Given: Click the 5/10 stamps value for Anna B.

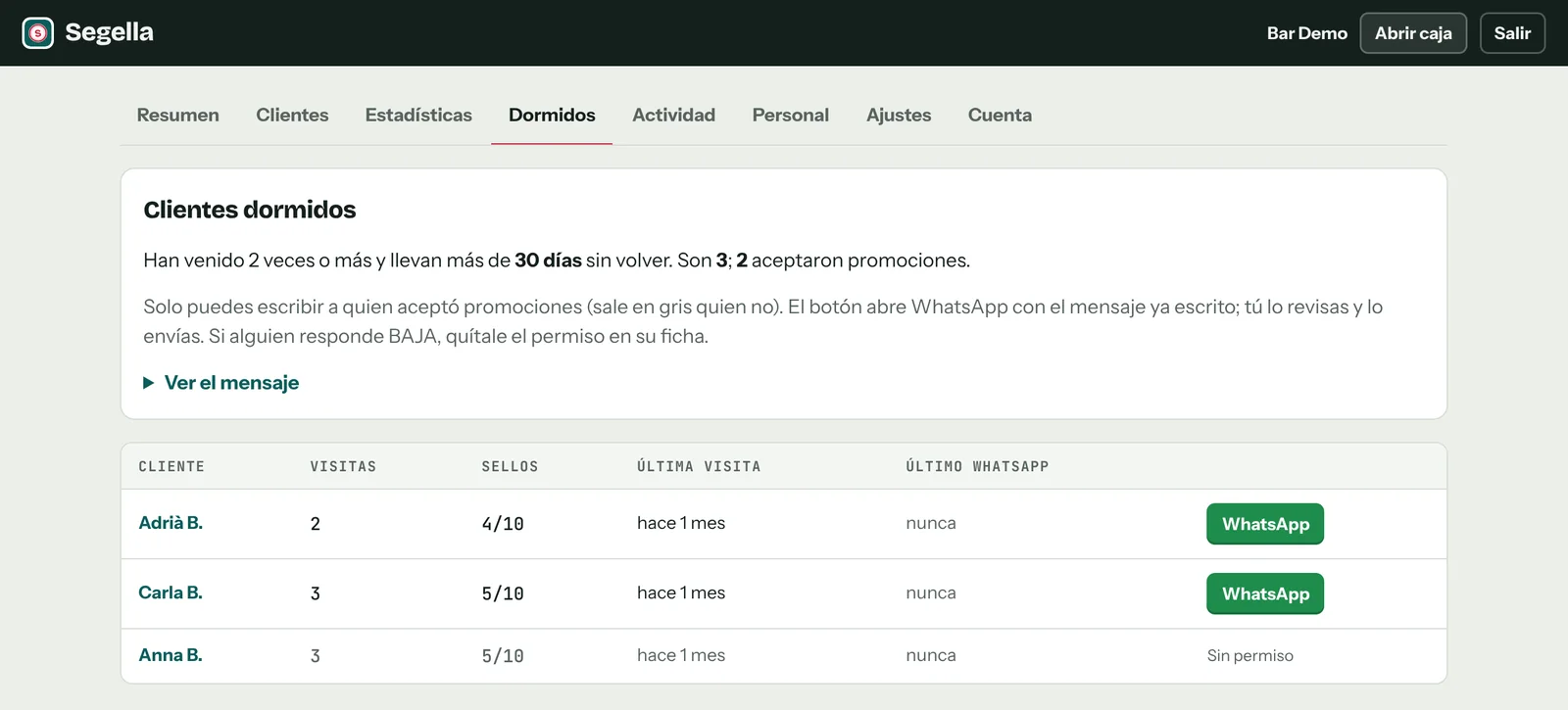Looking at the screenshot, I should click(503, 656).
